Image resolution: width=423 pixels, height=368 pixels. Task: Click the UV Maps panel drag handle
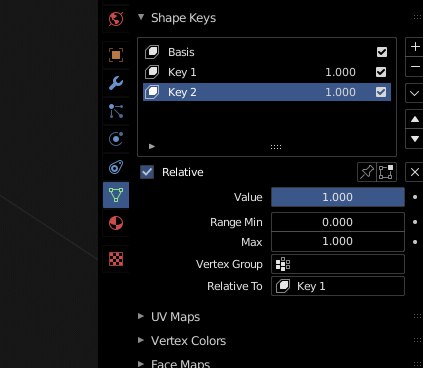(x=417, y=316)
